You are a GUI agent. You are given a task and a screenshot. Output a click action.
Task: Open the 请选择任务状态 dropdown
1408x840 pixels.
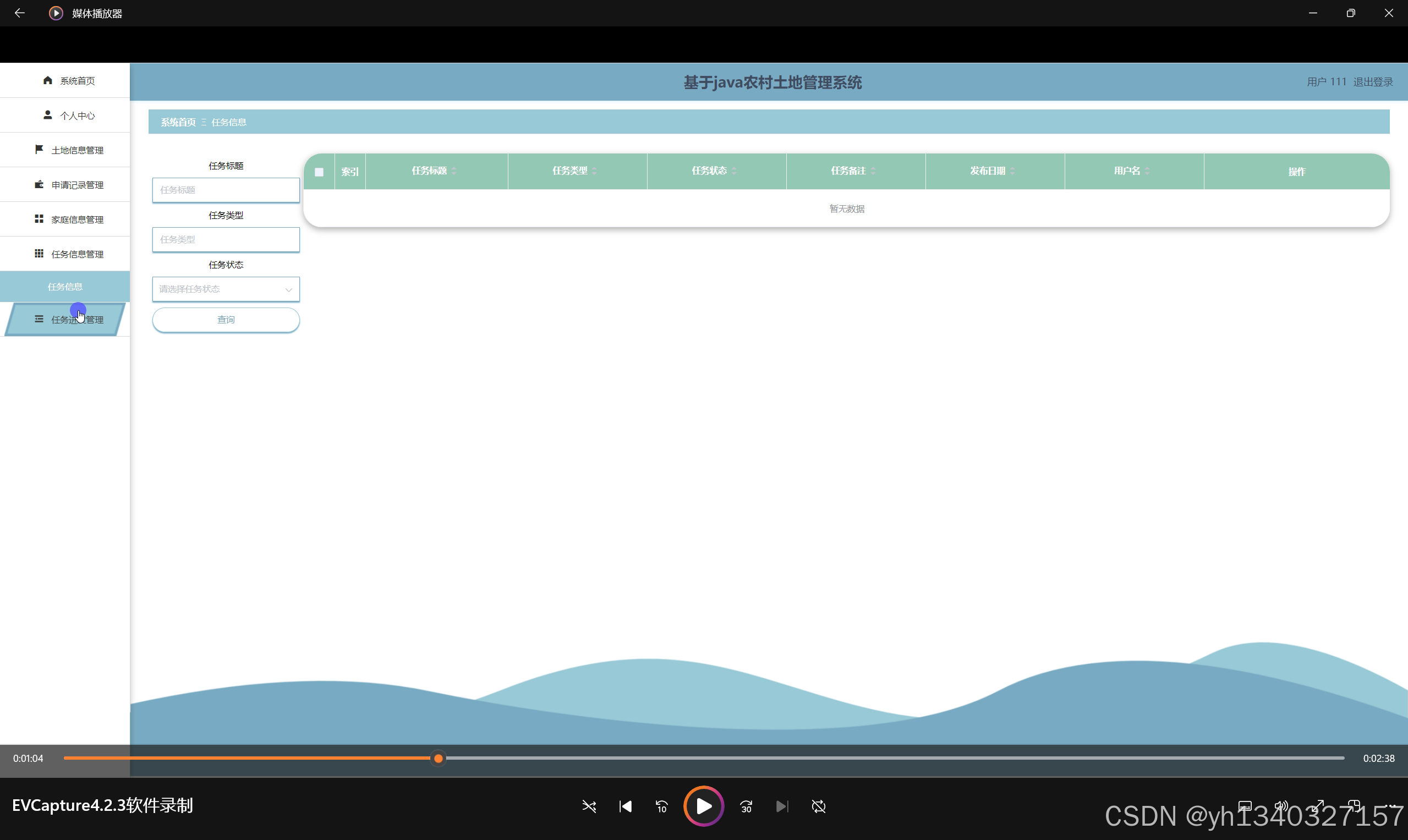click(226, 289)
